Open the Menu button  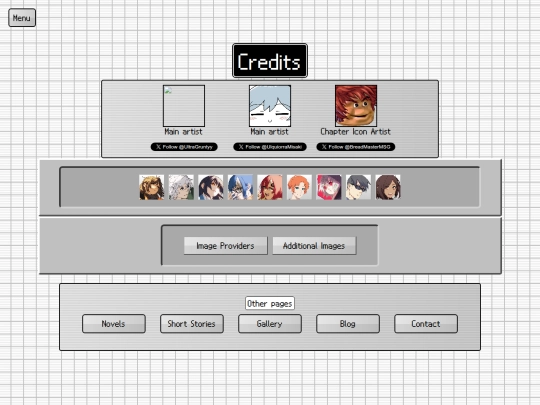click(22, 18)
